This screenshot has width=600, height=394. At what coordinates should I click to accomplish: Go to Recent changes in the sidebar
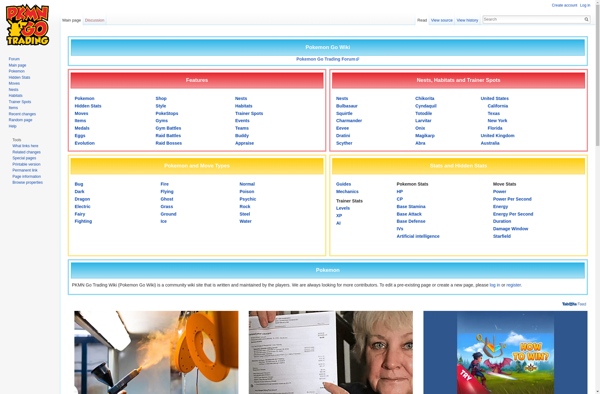click(x=22, y=114)
